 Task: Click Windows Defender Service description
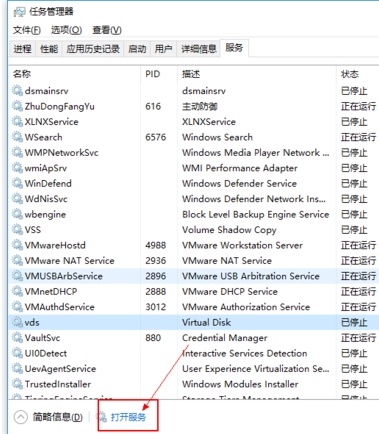click(239, 183)
